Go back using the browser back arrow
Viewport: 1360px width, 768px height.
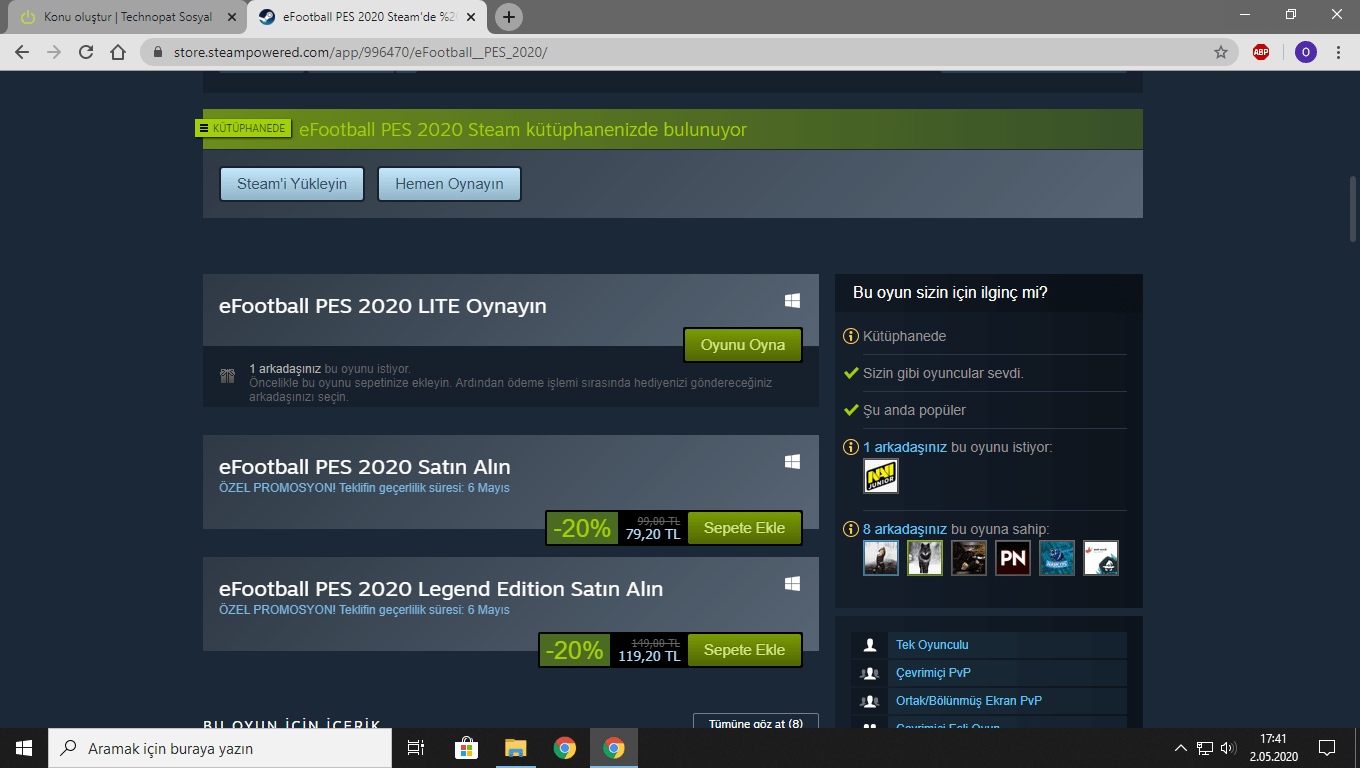pos(22,52)
